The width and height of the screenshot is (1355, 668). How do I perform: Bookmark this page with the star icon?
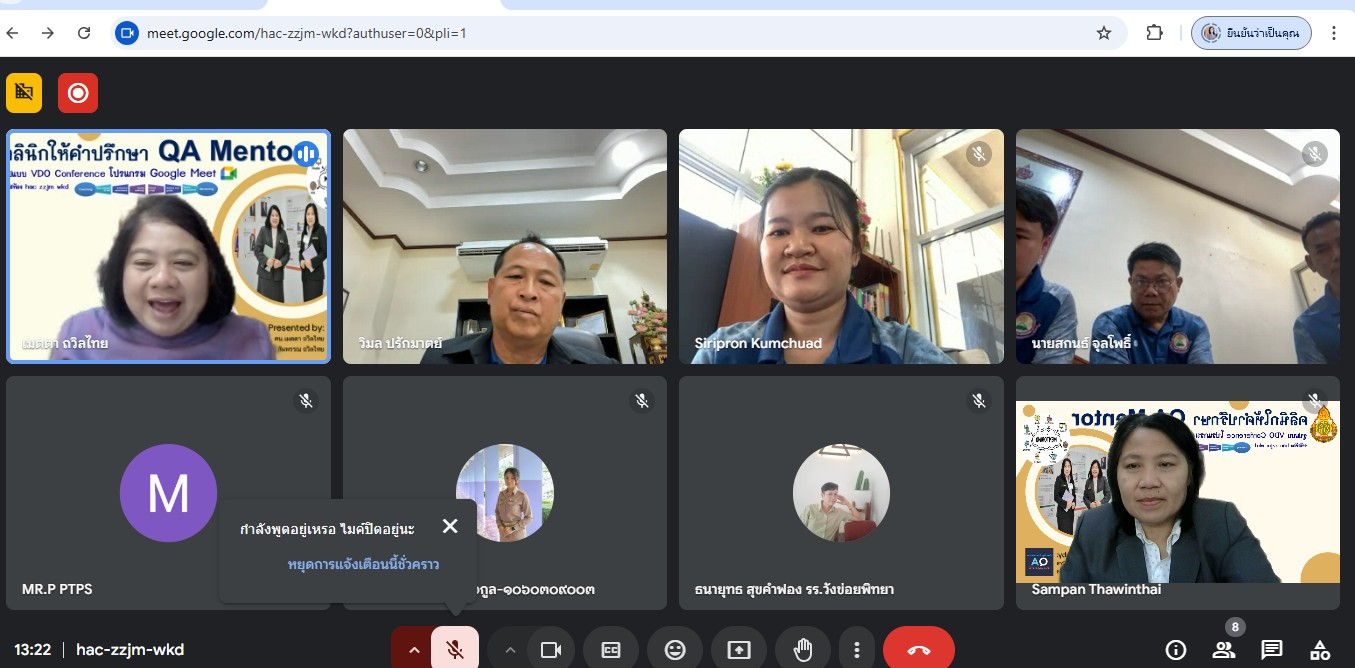pos(1104,33)
